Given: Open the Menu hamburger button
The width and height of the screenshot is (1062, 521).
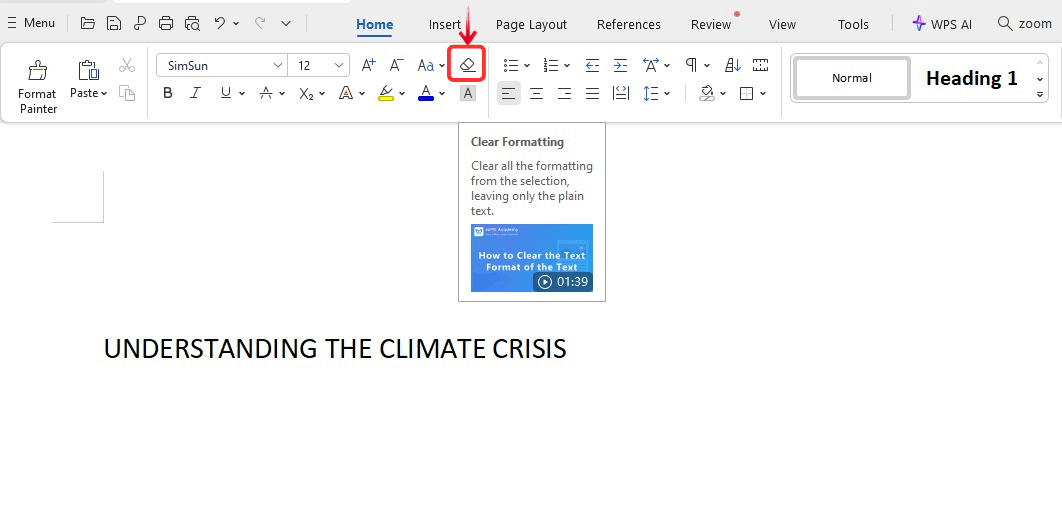Looking at the screenshot, I should point(31,23).
